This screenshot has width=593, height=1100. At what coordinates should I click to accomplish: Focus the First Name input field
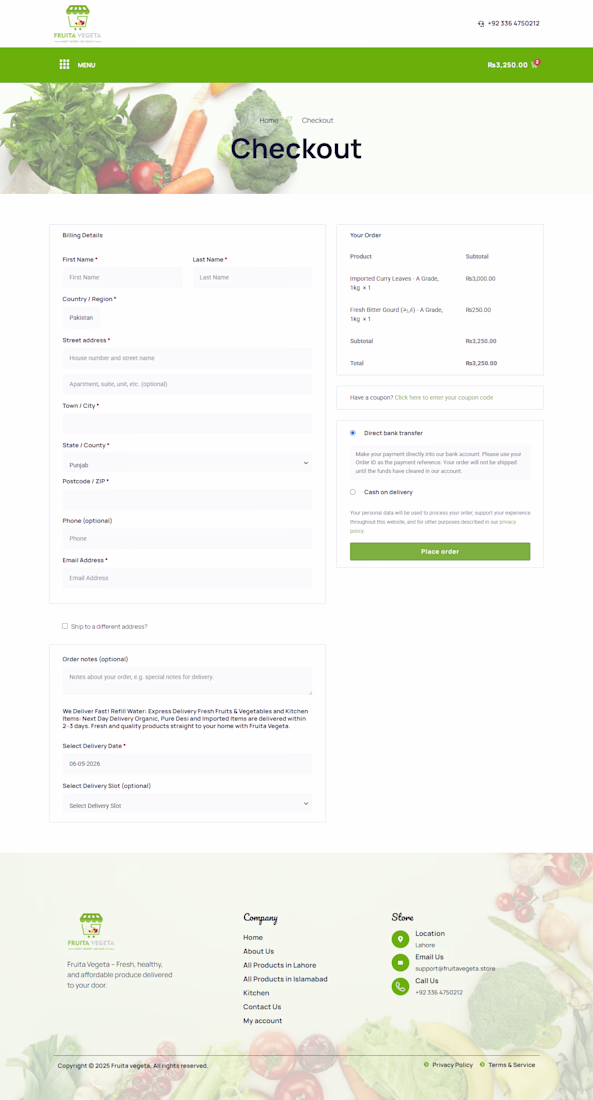(122, 277)
